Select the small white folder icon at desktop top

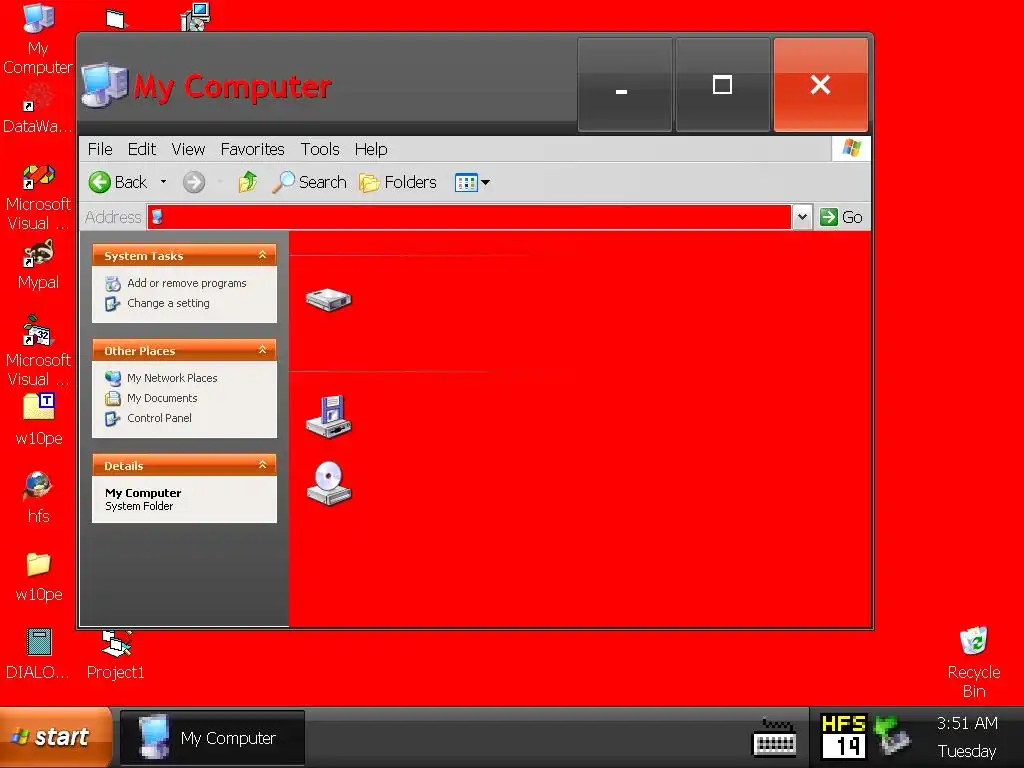click(116, 18)
